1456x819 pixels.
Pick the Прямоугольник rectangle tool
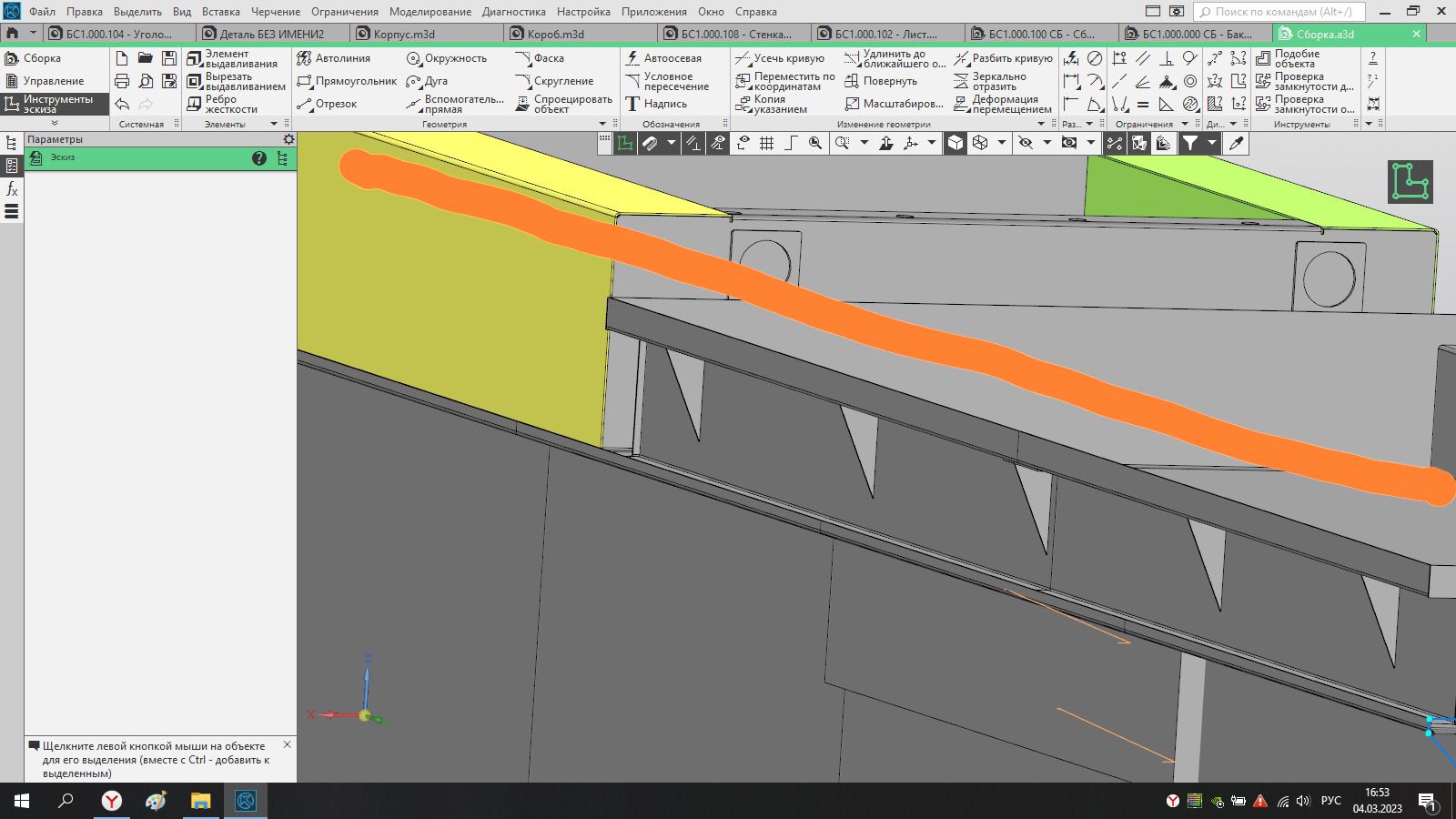(348, 81)
